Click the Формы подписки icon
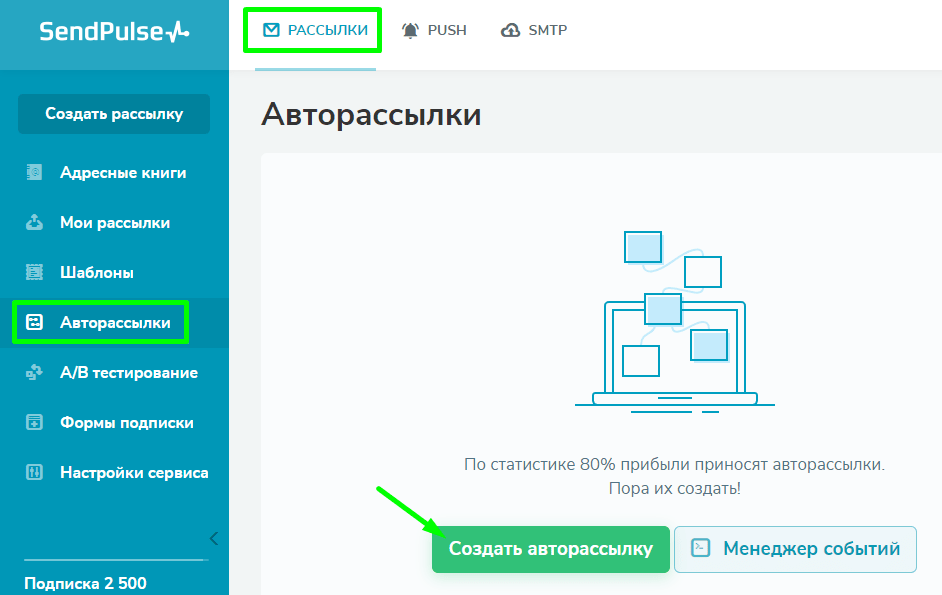The height and width of the screenshot is (595, 942). click(34, 423)
